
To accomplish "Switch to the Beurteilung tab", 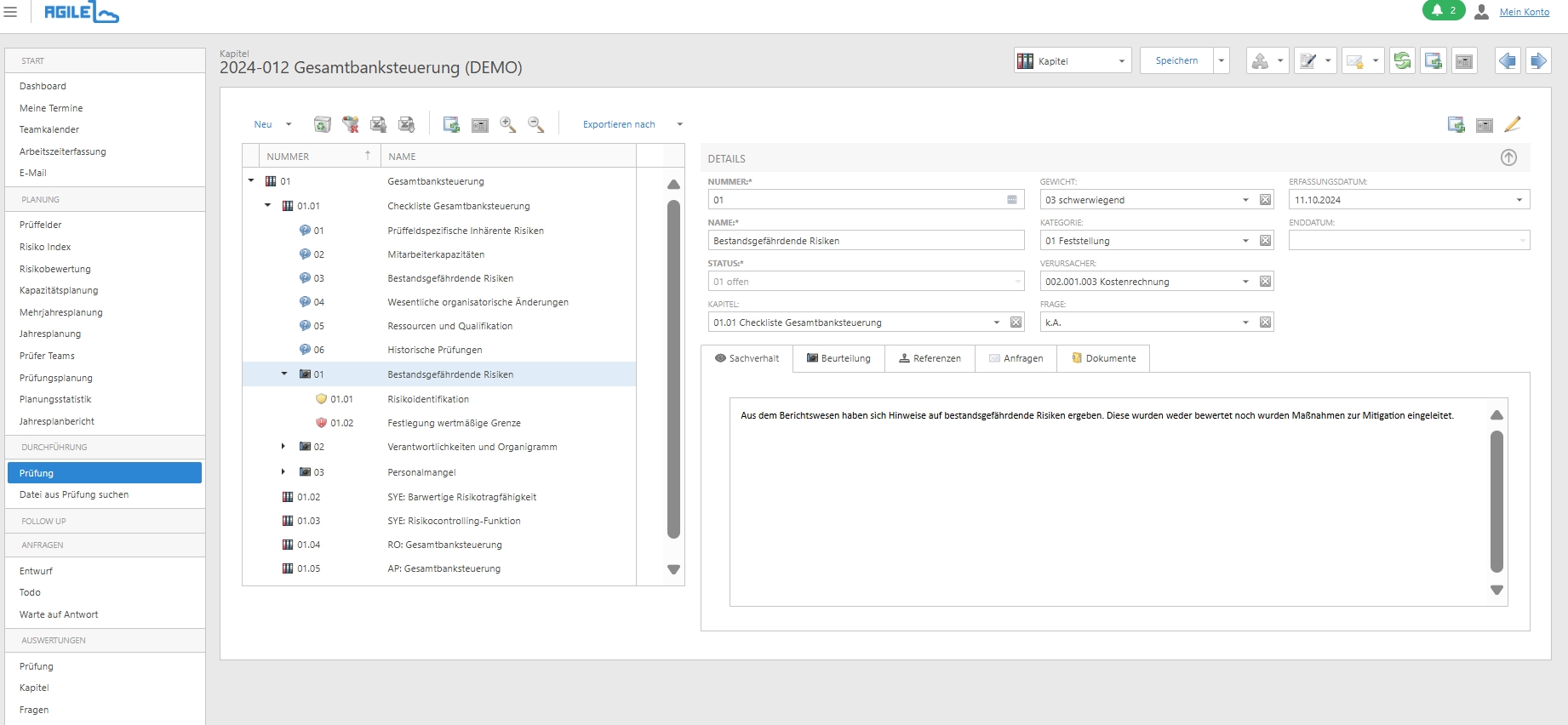I will tap(838, 358).
